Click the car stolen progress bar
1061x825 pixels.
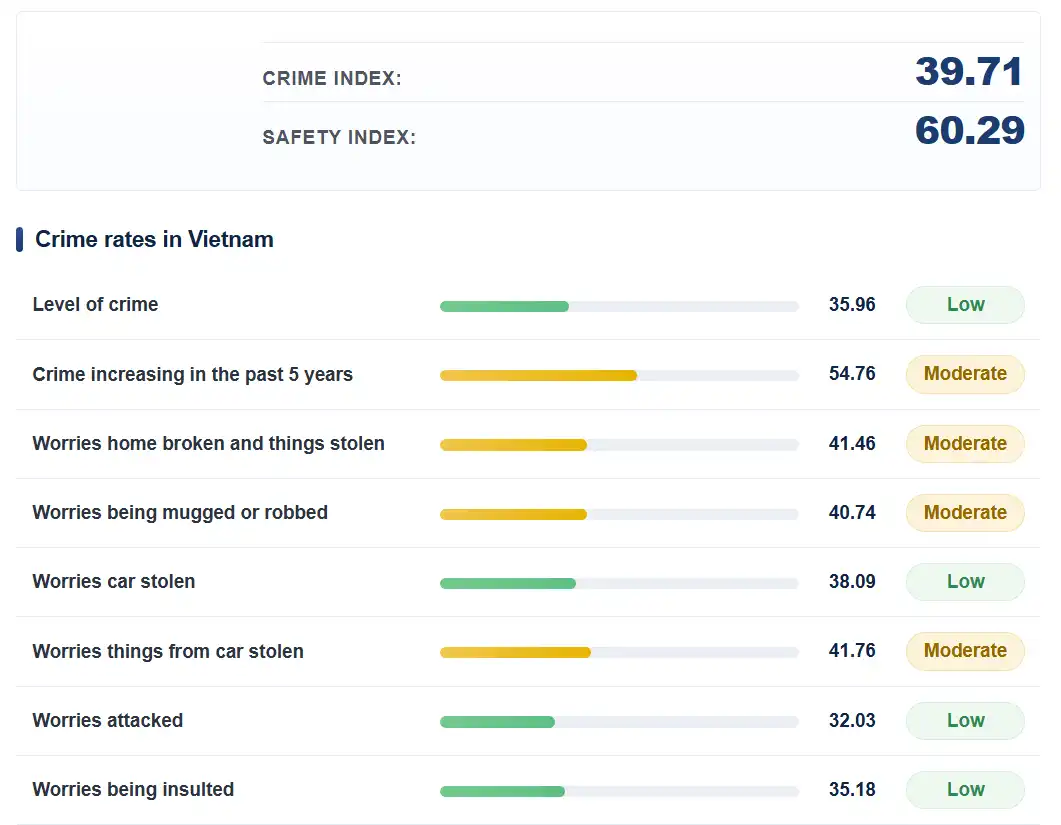[619, 583]
